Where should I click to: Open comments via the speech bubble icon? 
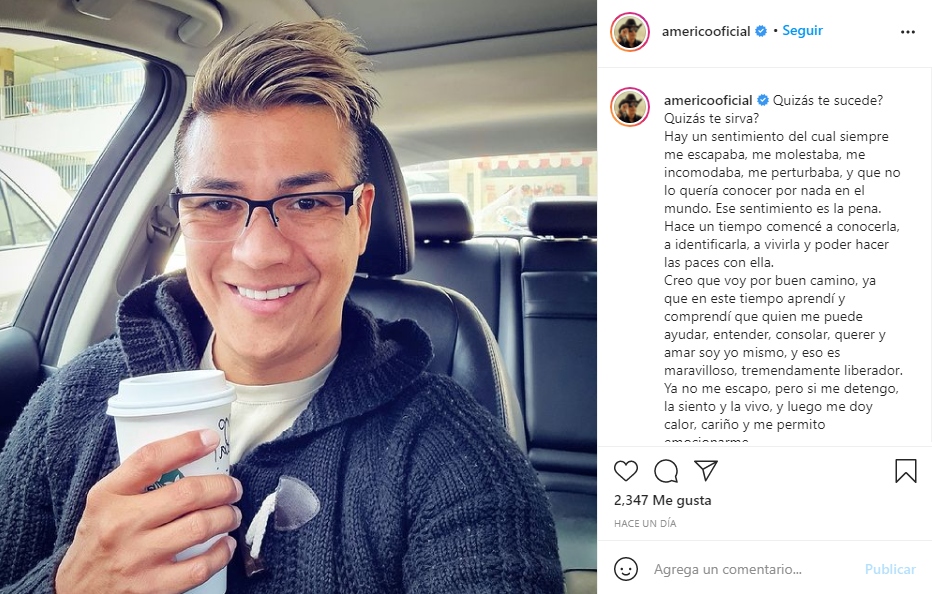666,471
